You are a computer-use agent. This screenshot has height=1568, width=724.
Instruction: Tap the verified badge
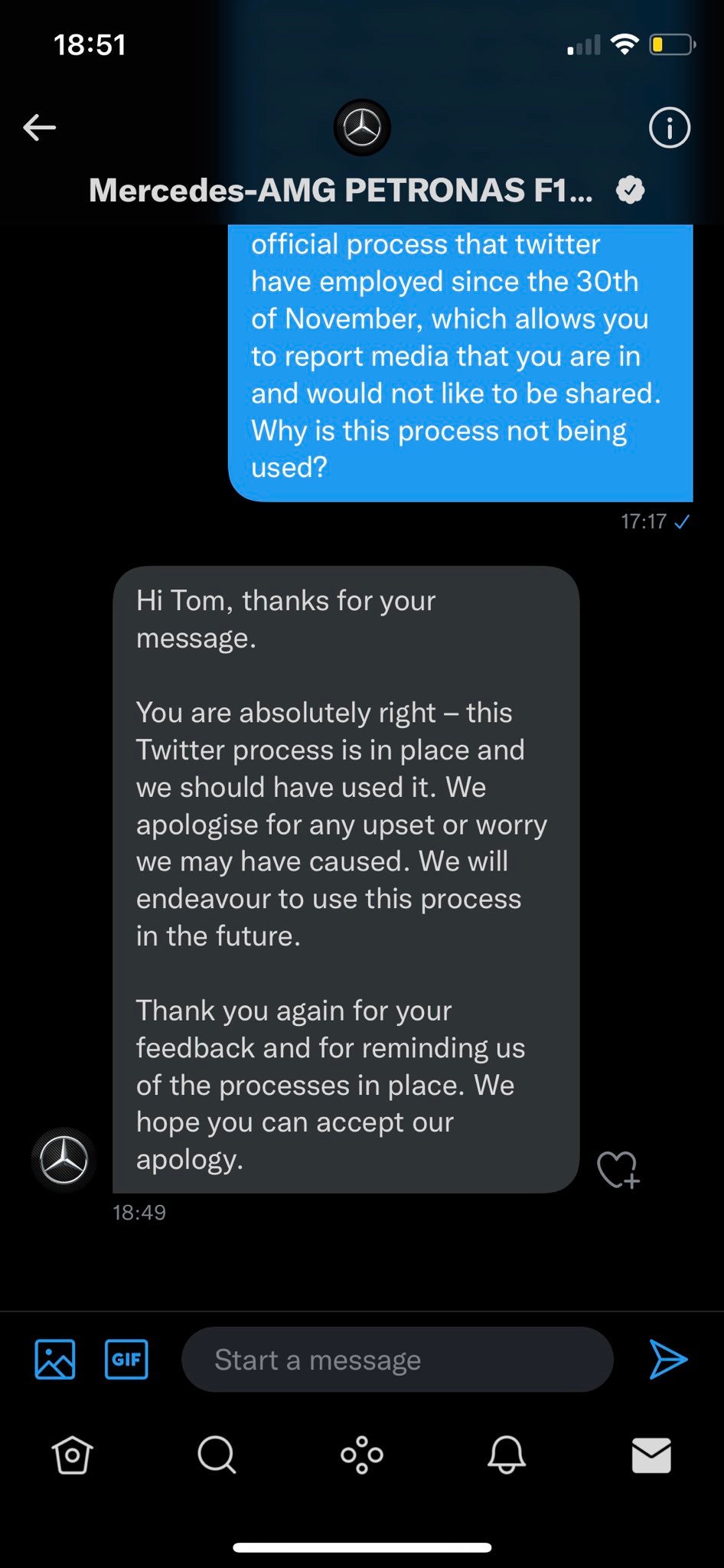click(630, 190)
